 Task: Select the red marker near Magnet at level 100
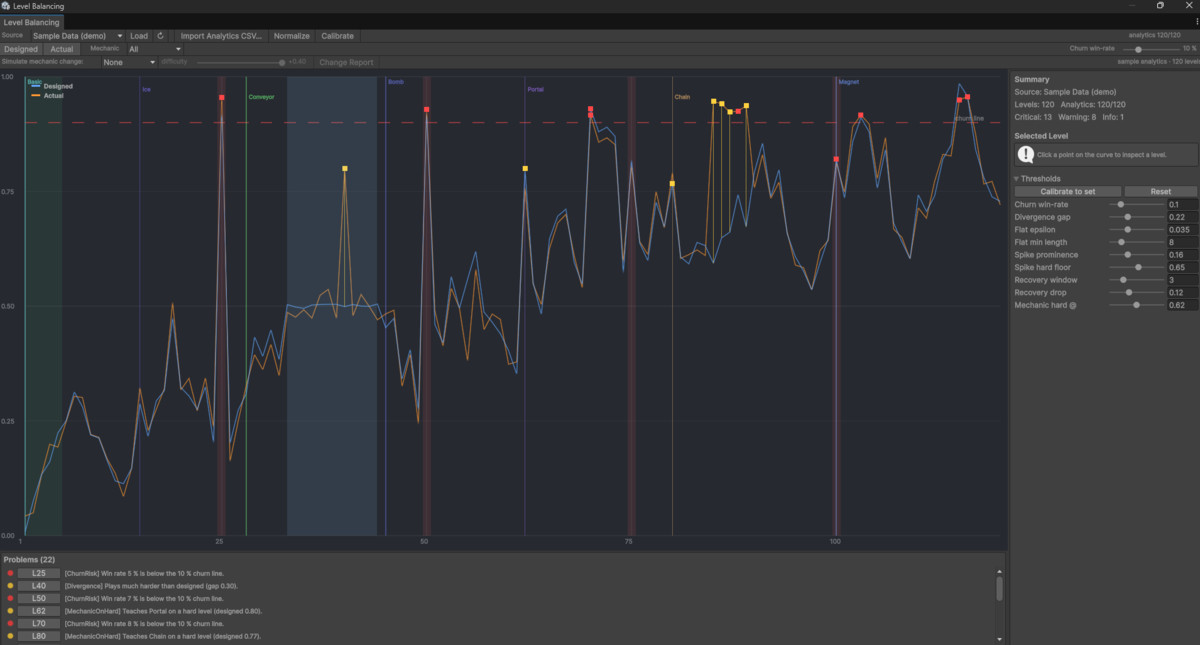(x=836, y=159)
